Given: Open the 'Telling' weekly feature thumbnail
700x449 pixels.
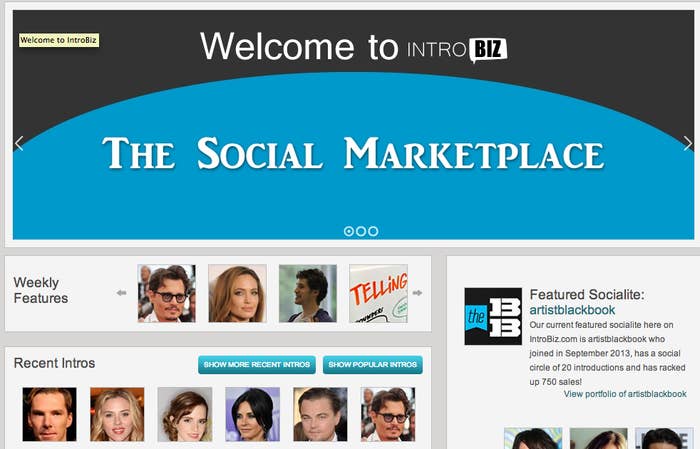Looking at the screenshot, I should click(378, 293).
